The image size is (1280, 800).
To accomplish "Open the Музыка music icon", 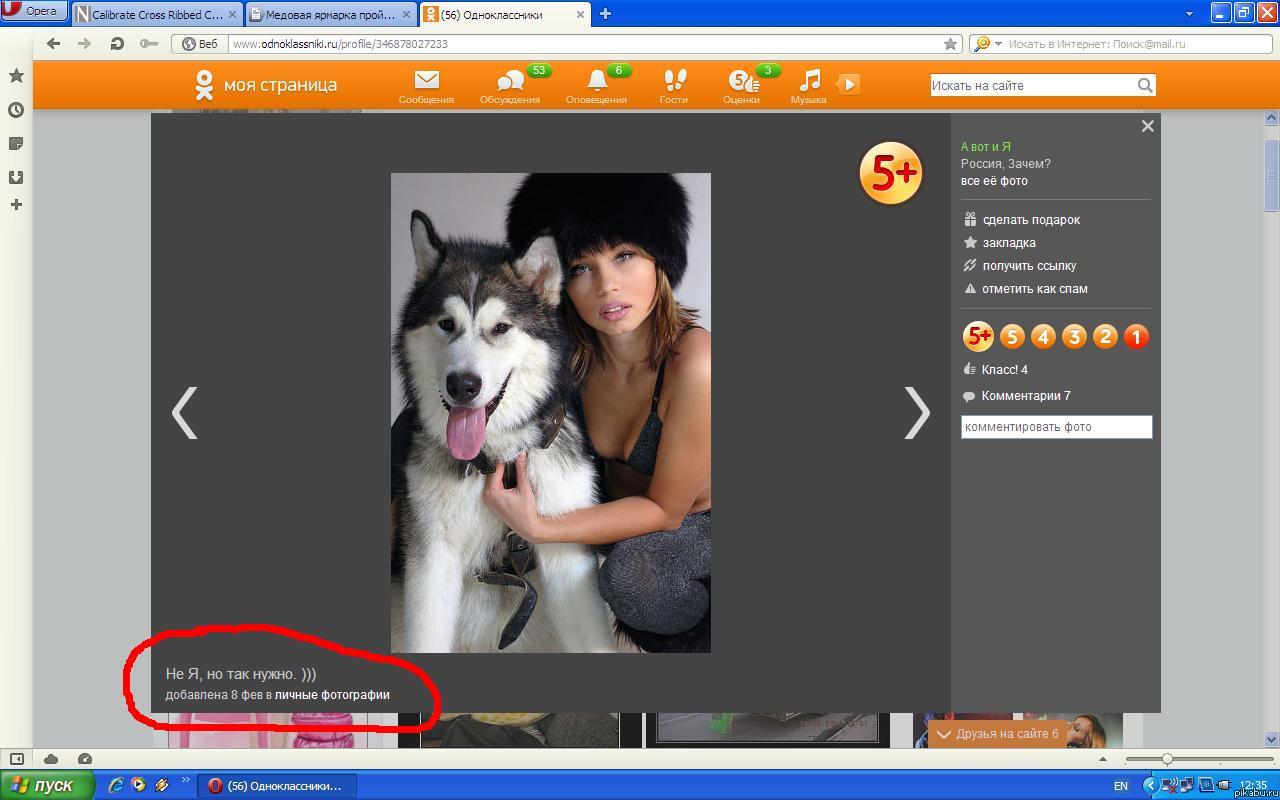I will point(809,85).
